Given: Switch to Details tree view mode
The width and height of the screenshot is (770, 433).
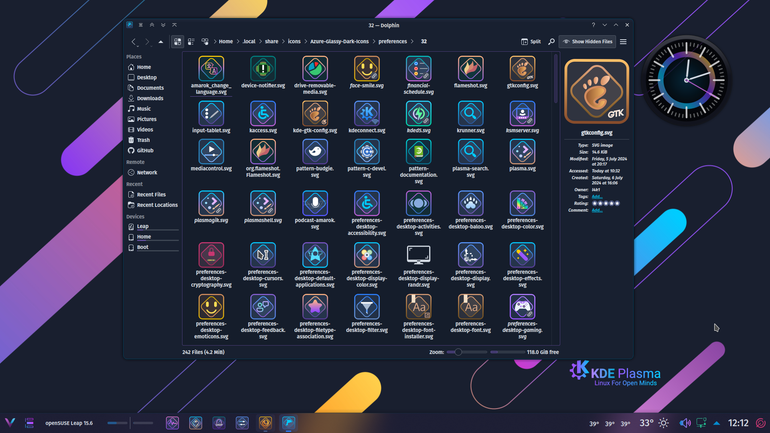Looking at the screenshot, I should 205,42.
